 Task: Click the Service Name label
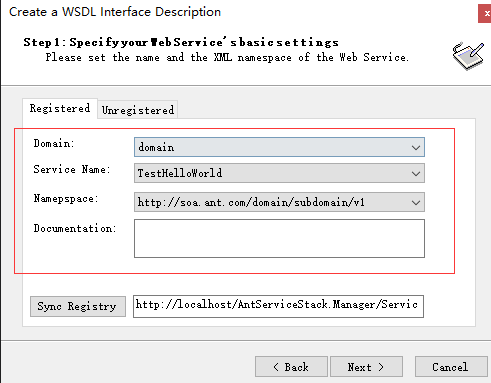[x=72, y=169]
